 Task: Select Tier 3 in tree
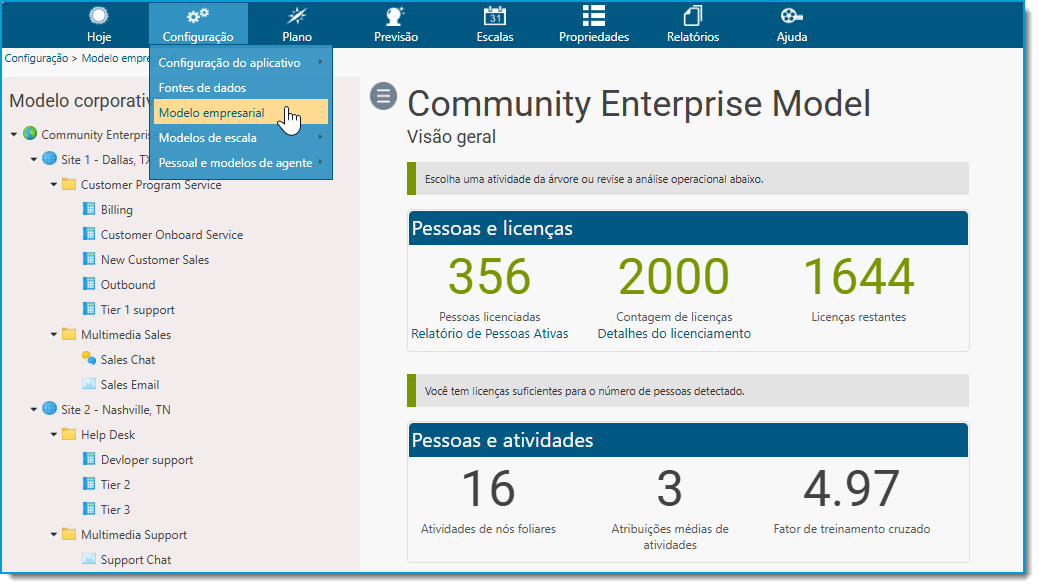point(115,510)
